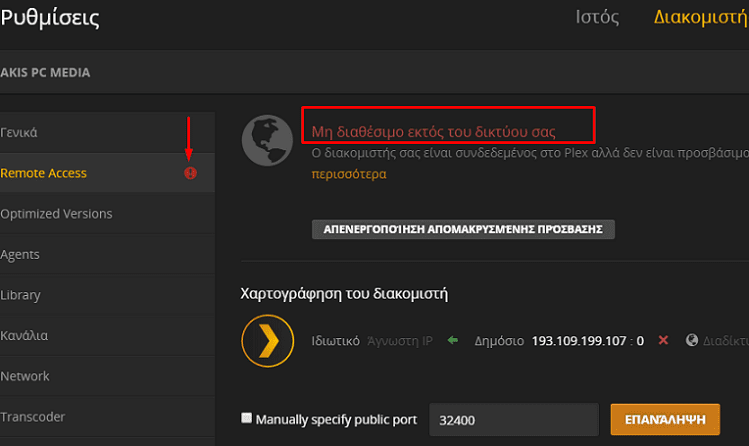Open Optimized Versions settings

[107, 213]
